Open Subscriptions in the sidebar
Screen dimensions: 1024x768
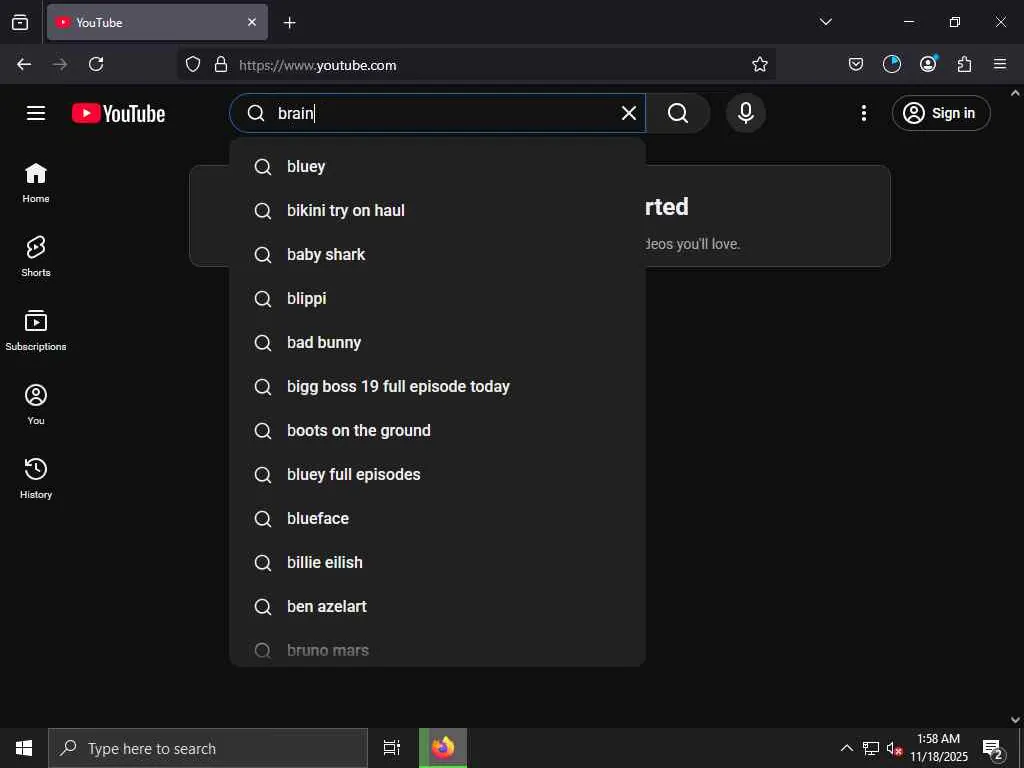(x=36, y=331)
